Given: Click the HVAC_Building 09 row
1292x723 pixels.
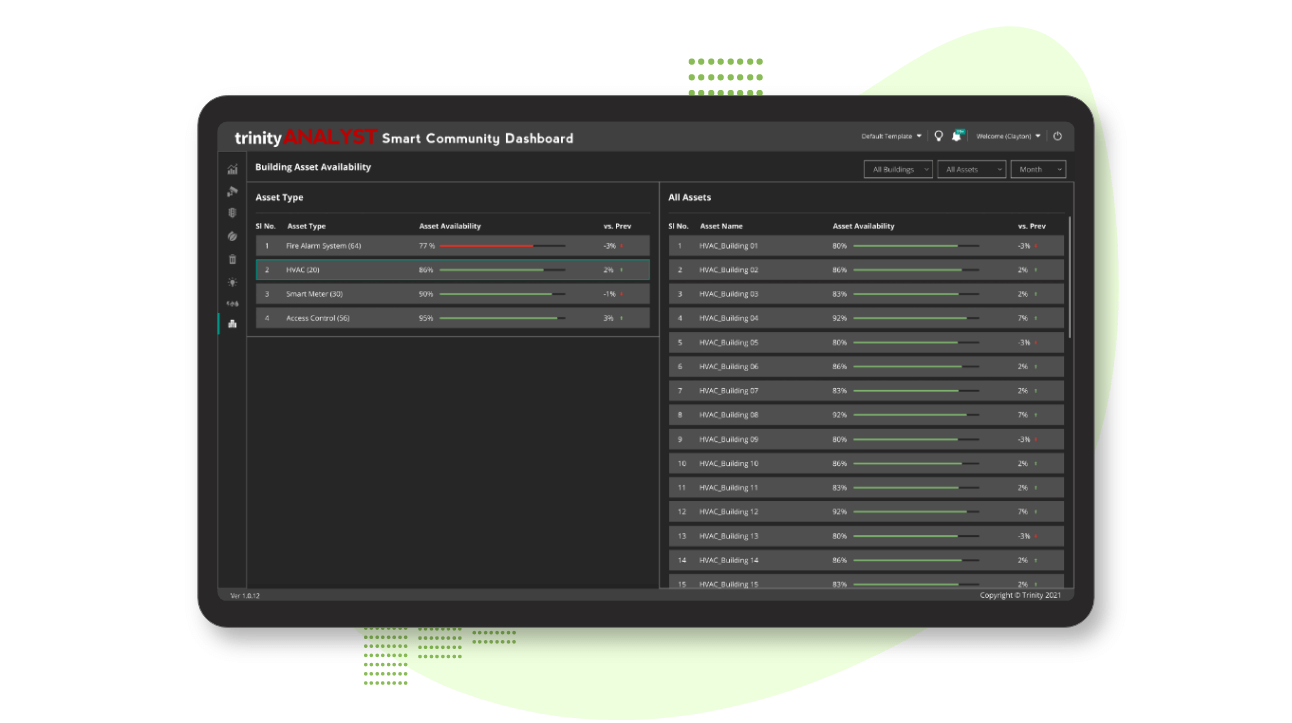Looking at the screenshot, I should pyautogui.click(x=866, y=439).
